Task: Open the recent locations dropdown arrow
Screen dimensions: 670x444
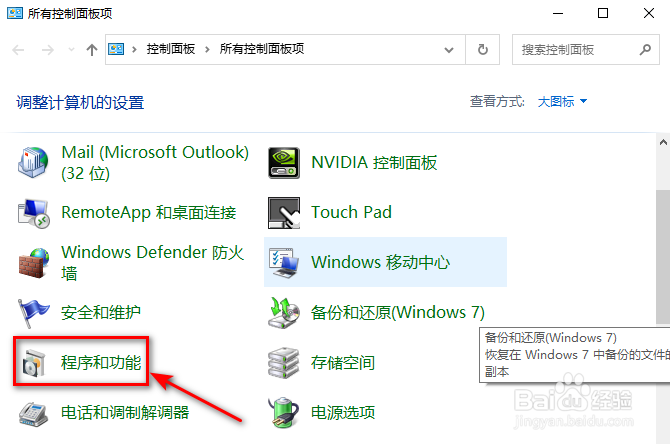Action: 71,50
